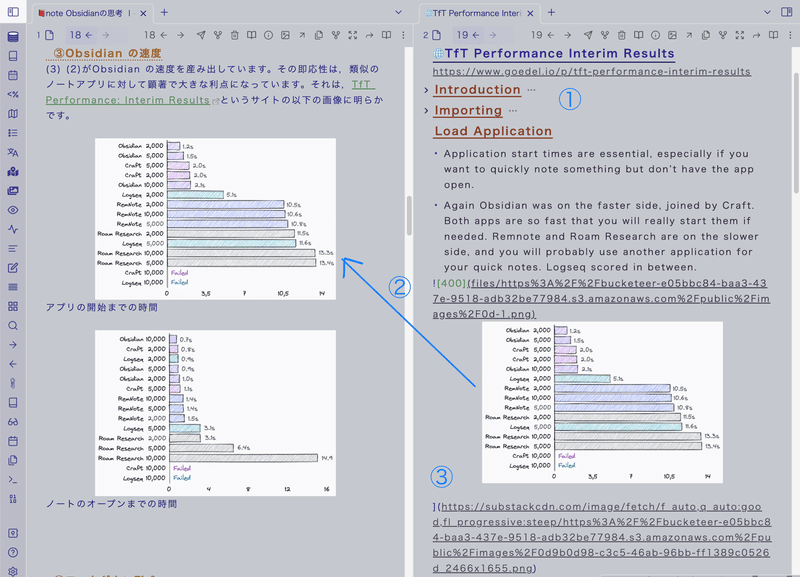Open the folded map ribbon icon
This screenshot has height=577, width=800.
tap(13, 114)
